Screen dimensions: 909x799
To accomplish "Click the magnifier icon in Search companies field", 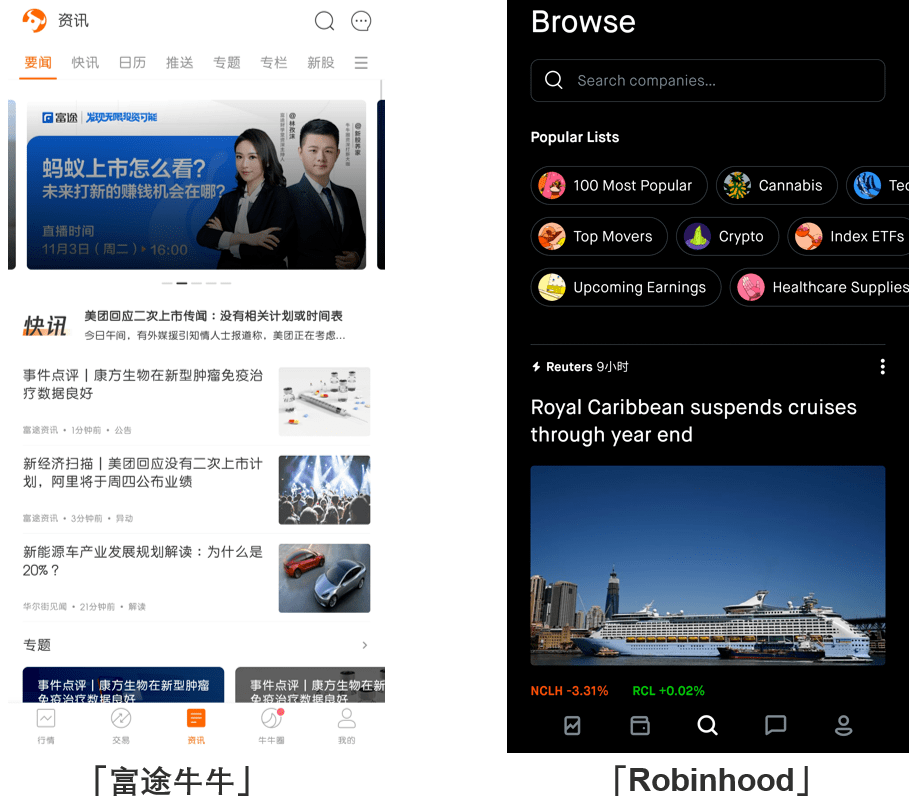I will tap(554, 80).
